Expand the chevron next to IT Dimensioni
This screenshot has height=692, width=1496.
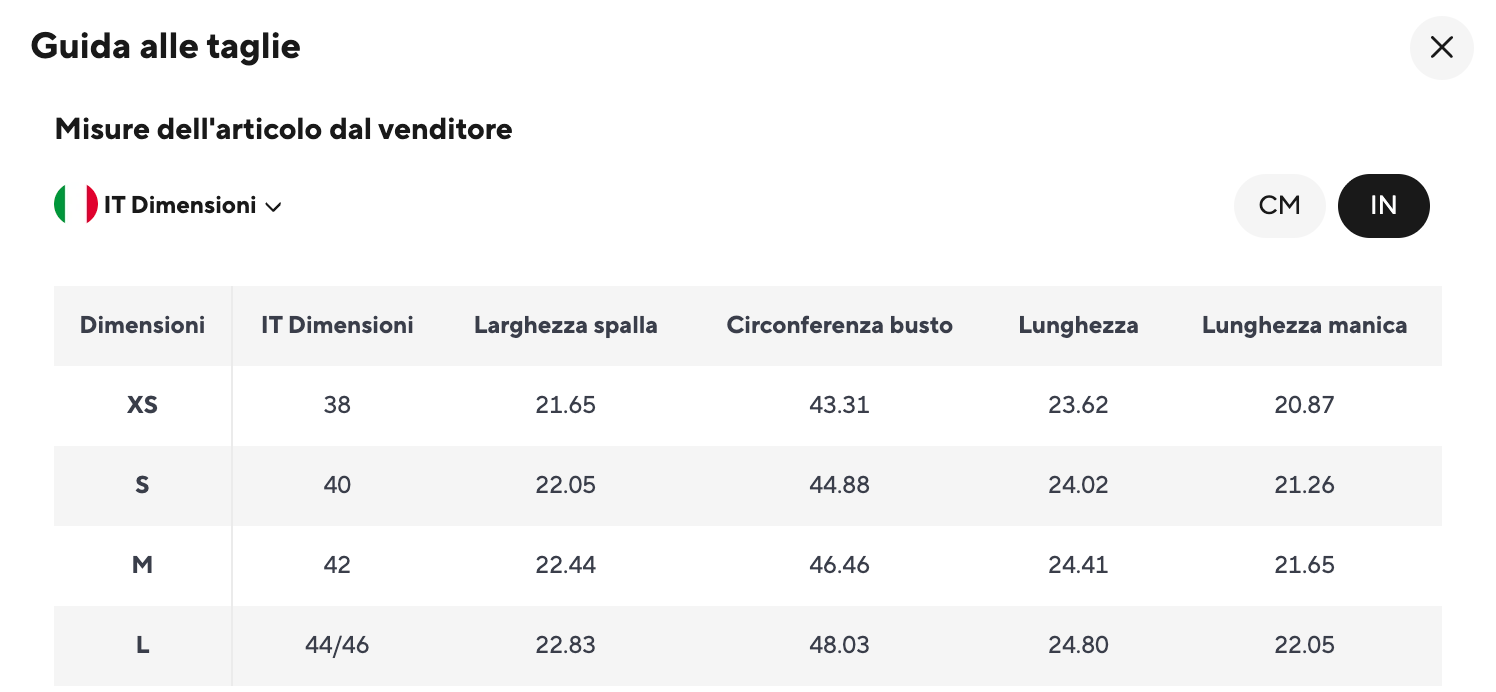coord(273,207)
